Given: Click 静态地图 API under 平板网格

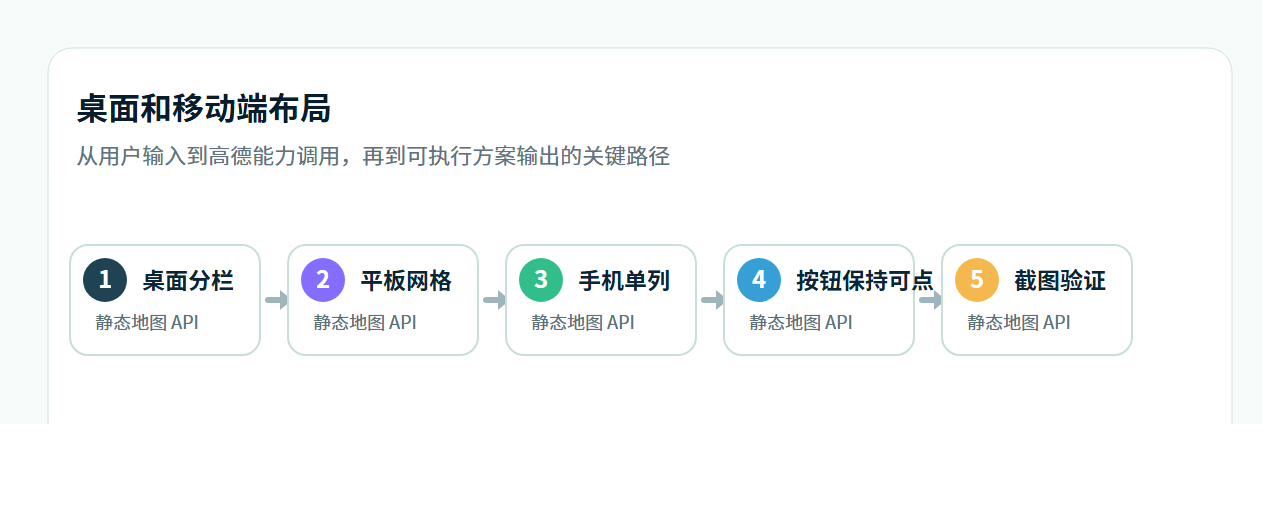Looking at the screenshot, I should [365, 323].
